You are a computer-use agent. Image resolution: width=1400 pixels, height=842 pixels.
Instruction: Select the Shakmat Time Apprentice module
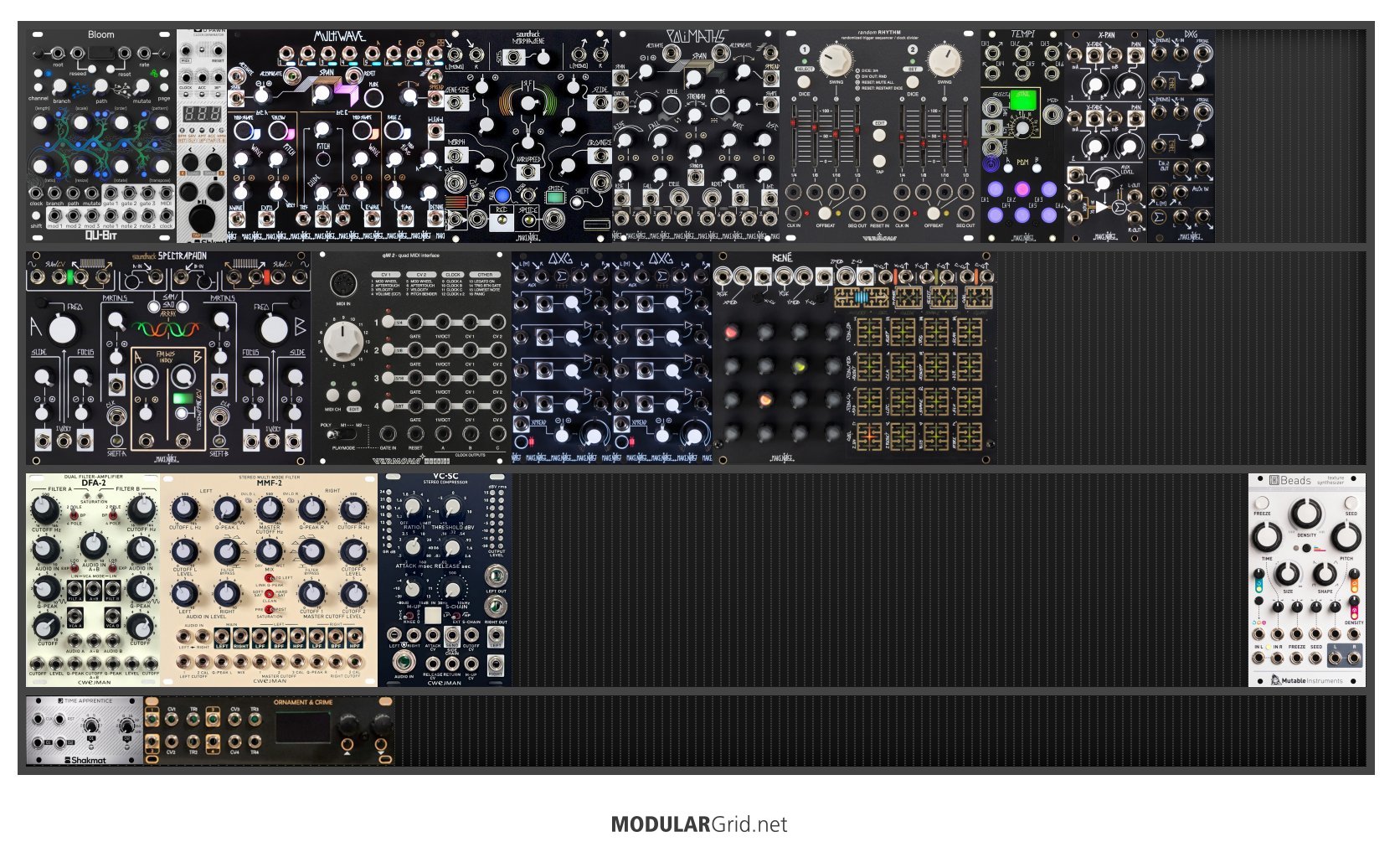[85, 731]
